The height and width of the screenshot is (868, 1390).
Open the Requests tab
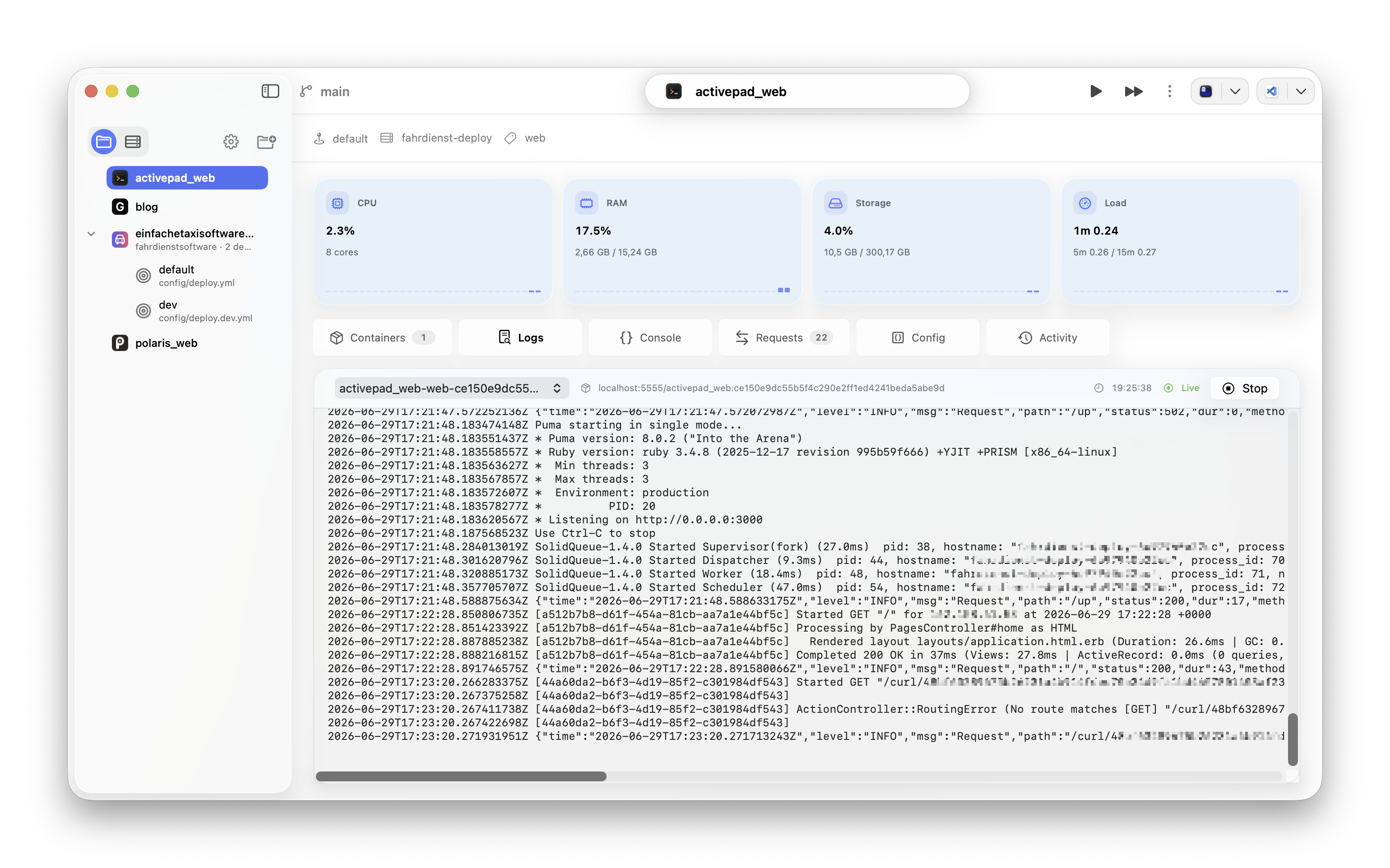pyautogui.click(x=784, y=337)
